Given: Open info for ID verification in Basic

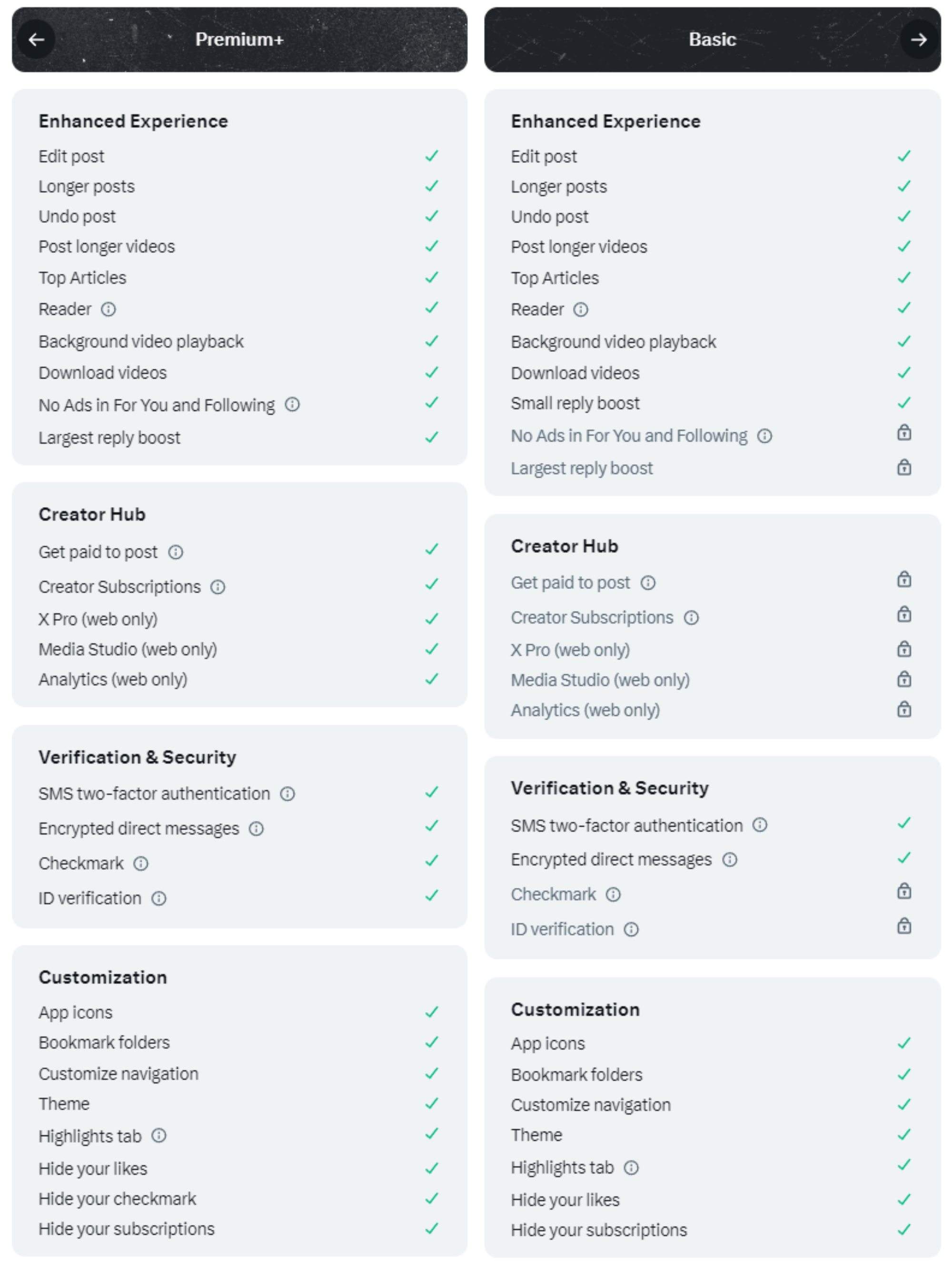Looking at the screenshot, I should click(631, 929).
